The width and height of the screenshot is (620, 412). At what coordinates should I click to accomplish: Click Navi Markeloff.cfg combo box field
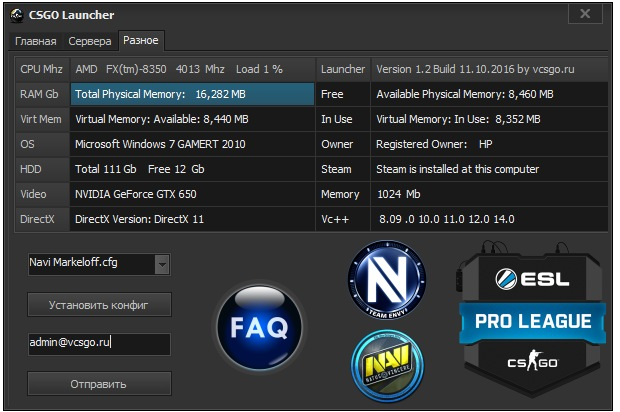click(x=99, y=265)
